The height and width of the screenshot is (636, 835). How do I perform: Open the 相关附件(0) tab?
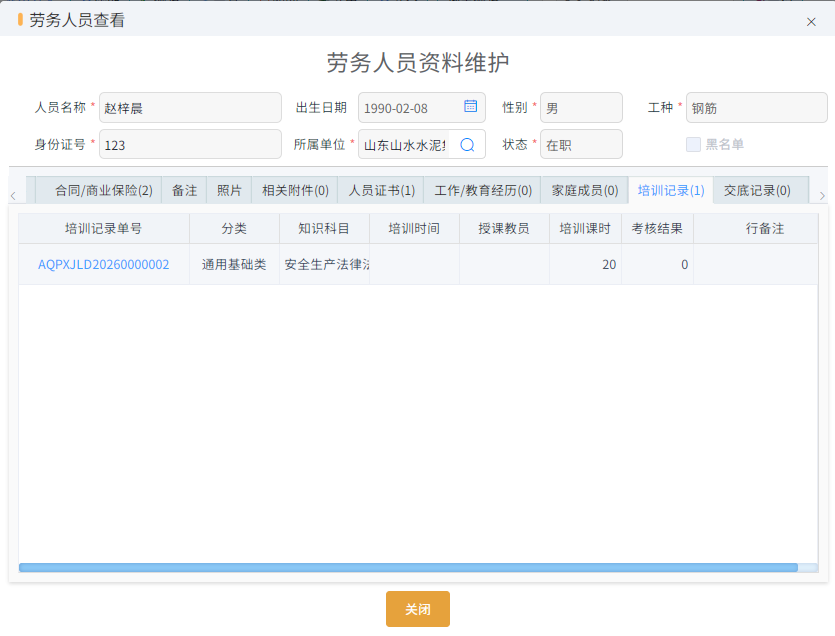click(295, 190)
